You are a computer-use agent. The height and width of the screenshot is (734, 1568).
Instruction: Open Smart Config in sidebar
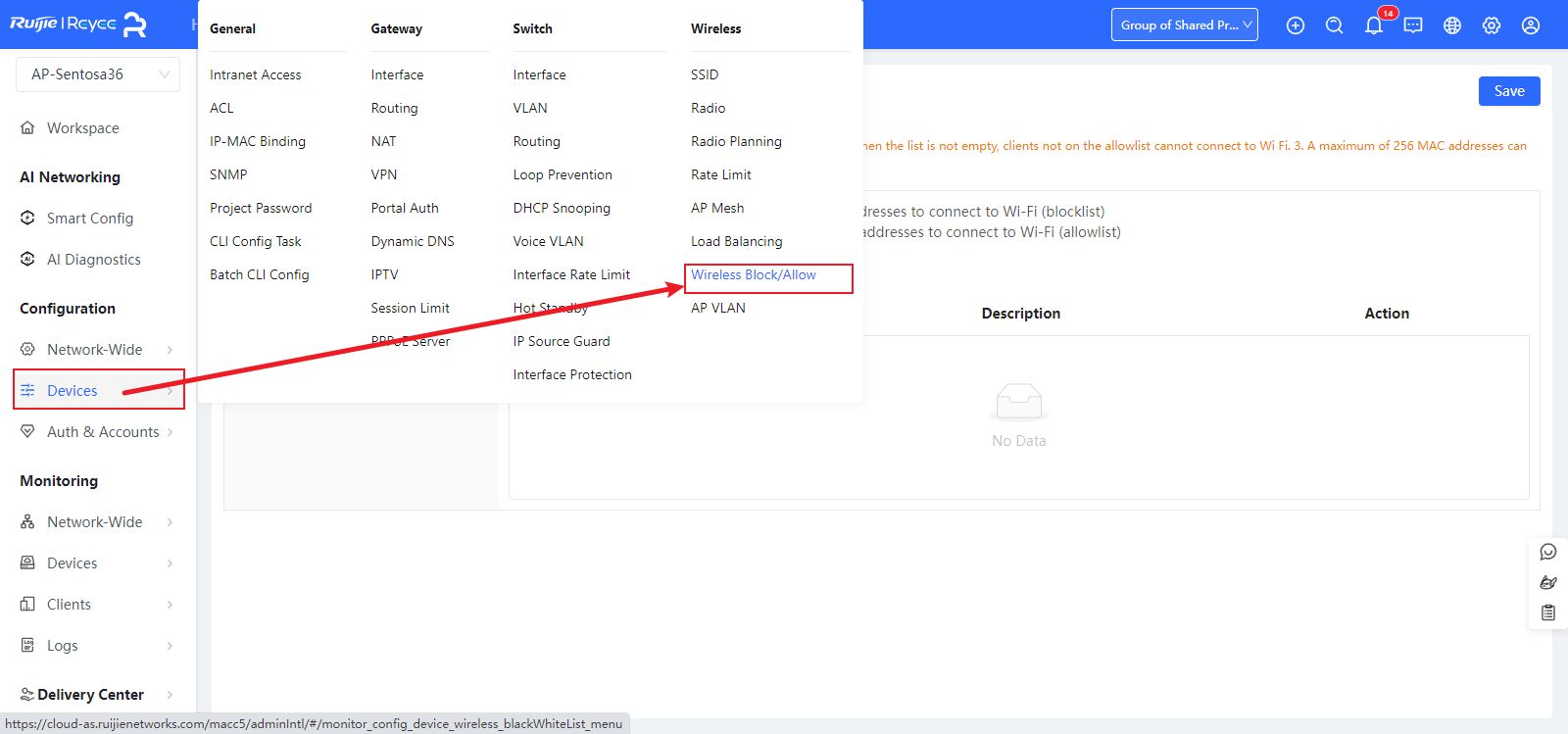tap(90, 219)
